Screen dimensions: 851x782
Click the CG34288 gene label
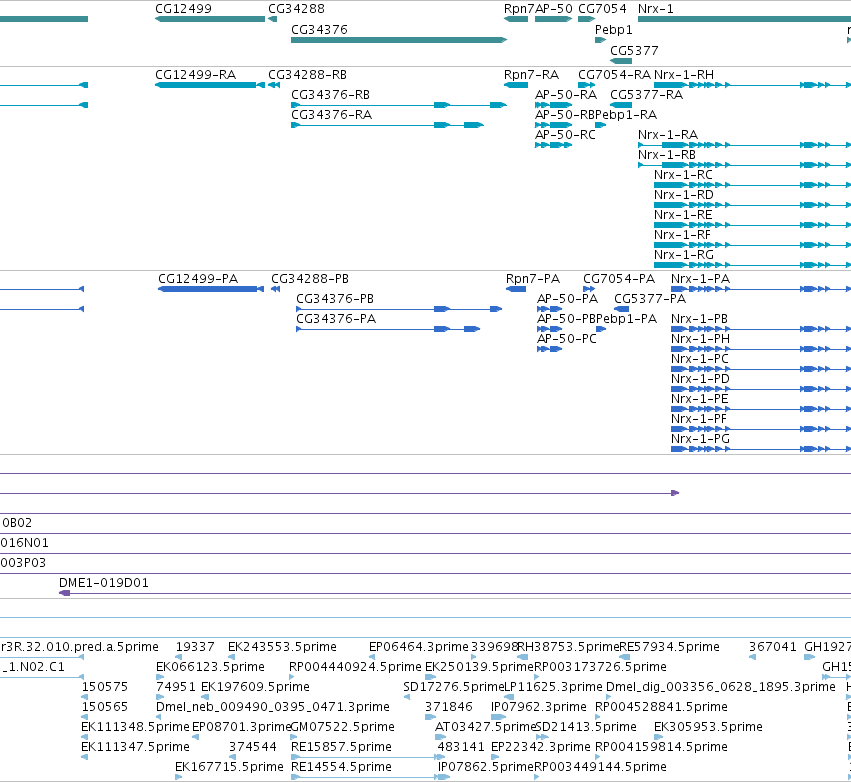(x=296, y=9)
